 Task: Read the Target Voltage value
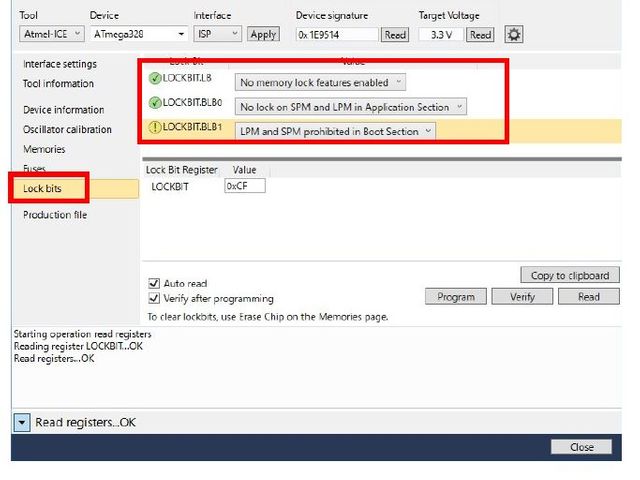pyautogui.click(x=481, y=34)
